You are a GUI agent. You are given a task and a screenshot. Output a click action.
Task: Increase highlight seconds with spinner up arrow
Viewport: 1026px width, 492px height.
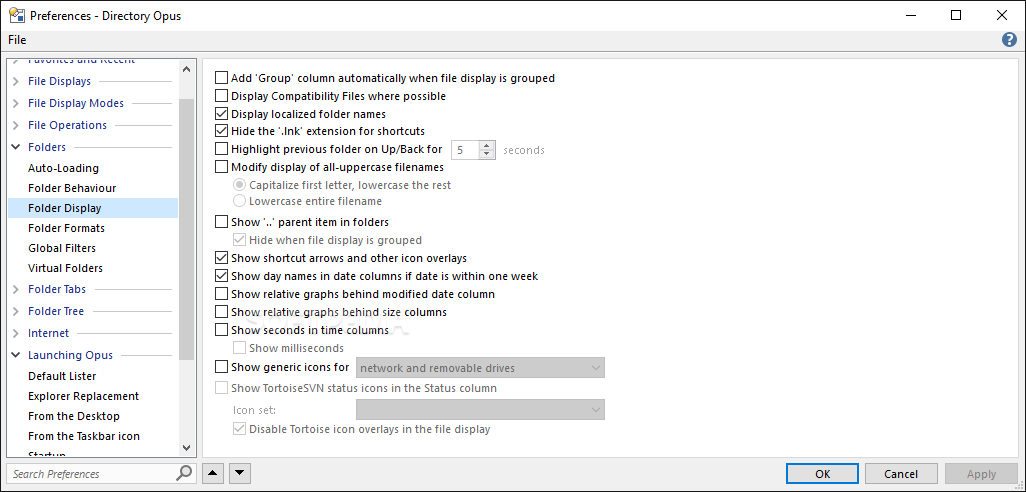(x=486, y=146)
